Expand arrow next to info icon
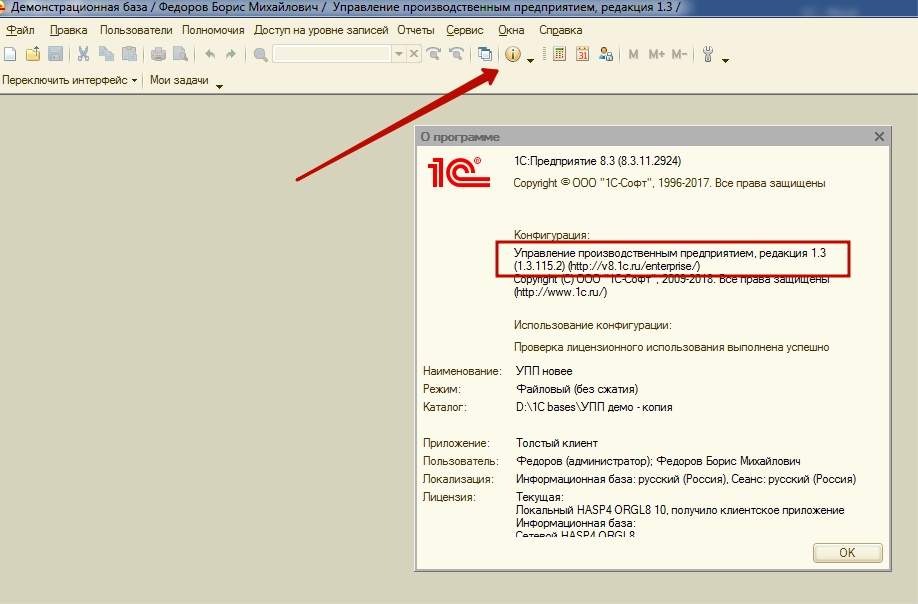The width and height of the screenshot is (918, 604). click(530, 60)
